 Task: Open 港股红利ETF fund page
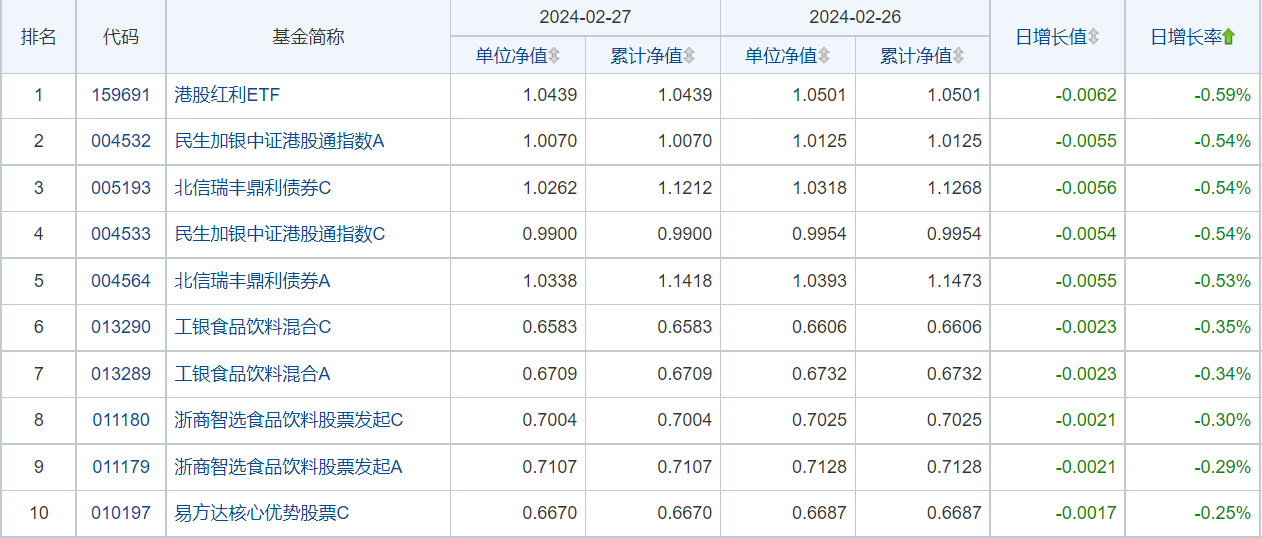click(227, 96)
